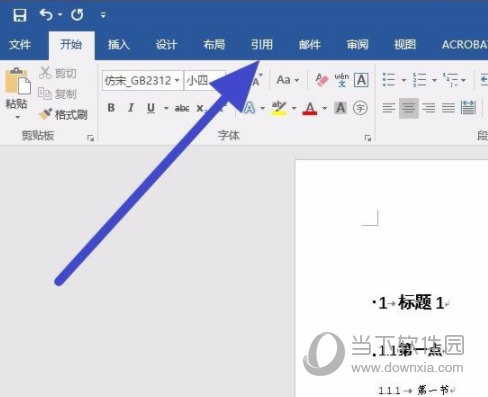Click the enclosed character 字 icon
488x397 pixels.
(x=360, y=108)
